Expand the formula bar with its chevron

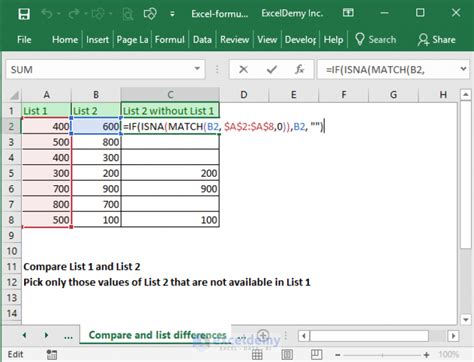tap(463, 69)
